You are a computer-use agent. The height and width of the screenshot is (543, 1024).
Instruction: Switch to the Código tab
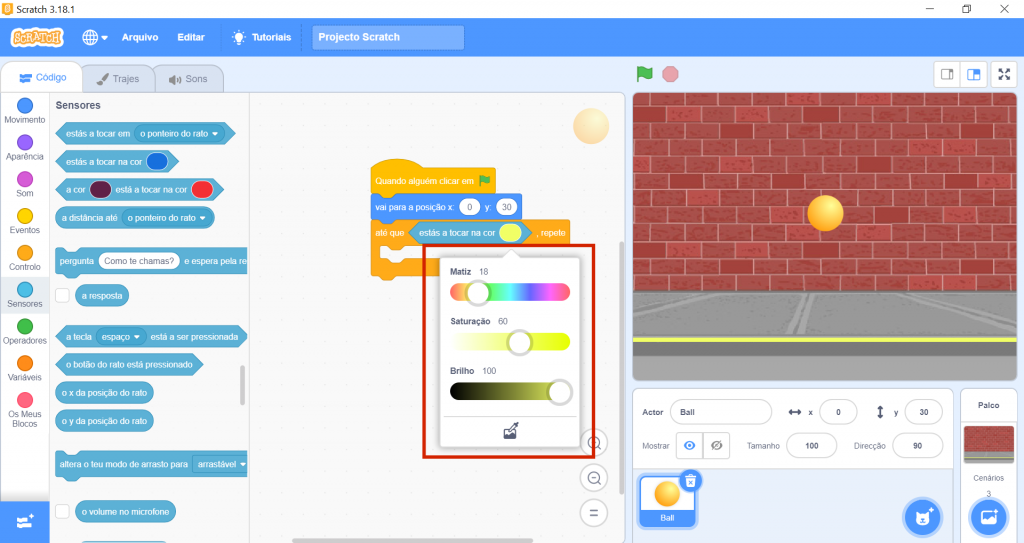pyautogui.click(x=42, y=78)
